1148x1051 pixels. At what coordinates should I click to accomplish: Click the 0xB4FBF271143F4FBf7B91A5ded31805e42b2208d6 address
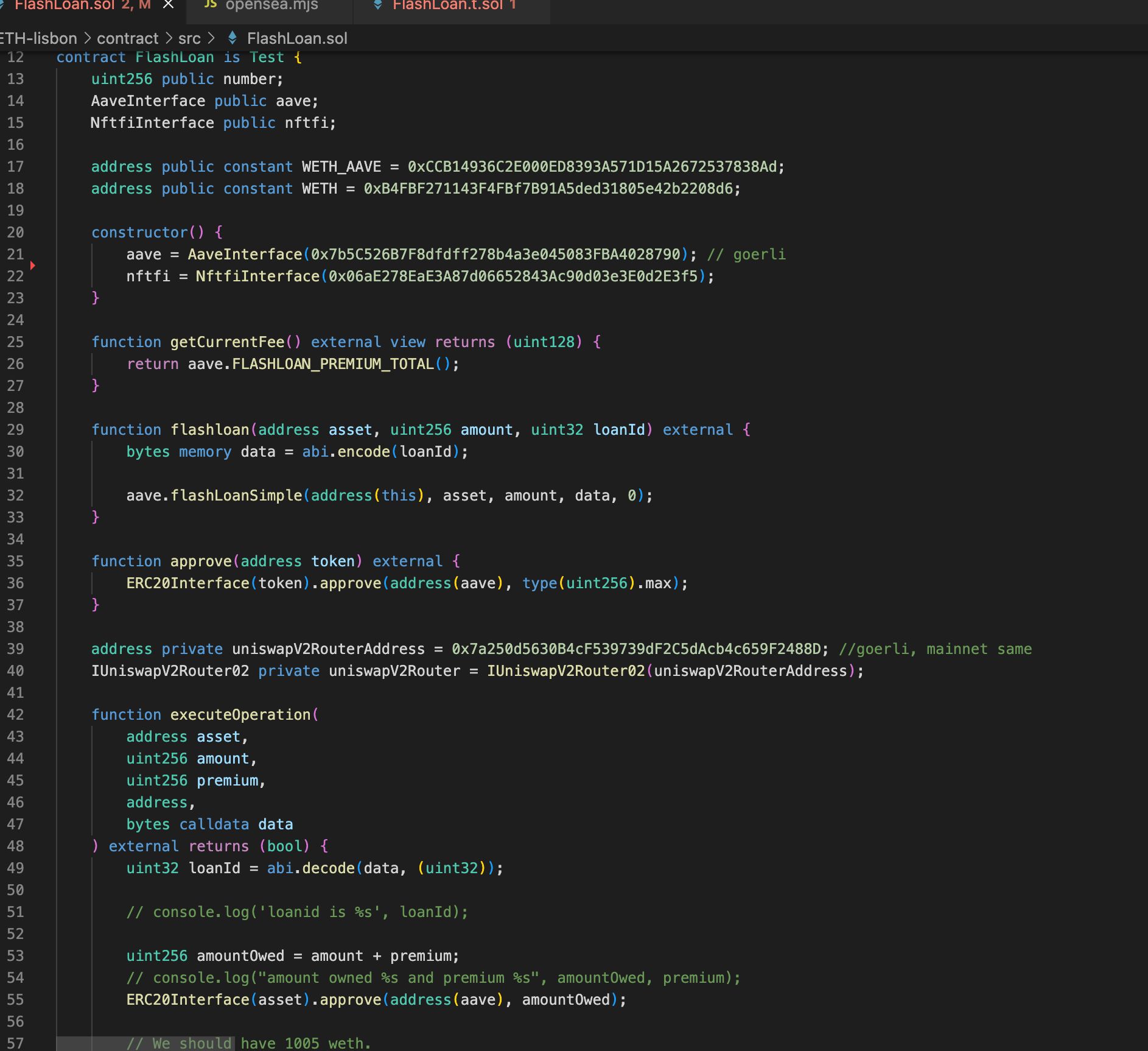pyautogui.click(x=548, y=189)
